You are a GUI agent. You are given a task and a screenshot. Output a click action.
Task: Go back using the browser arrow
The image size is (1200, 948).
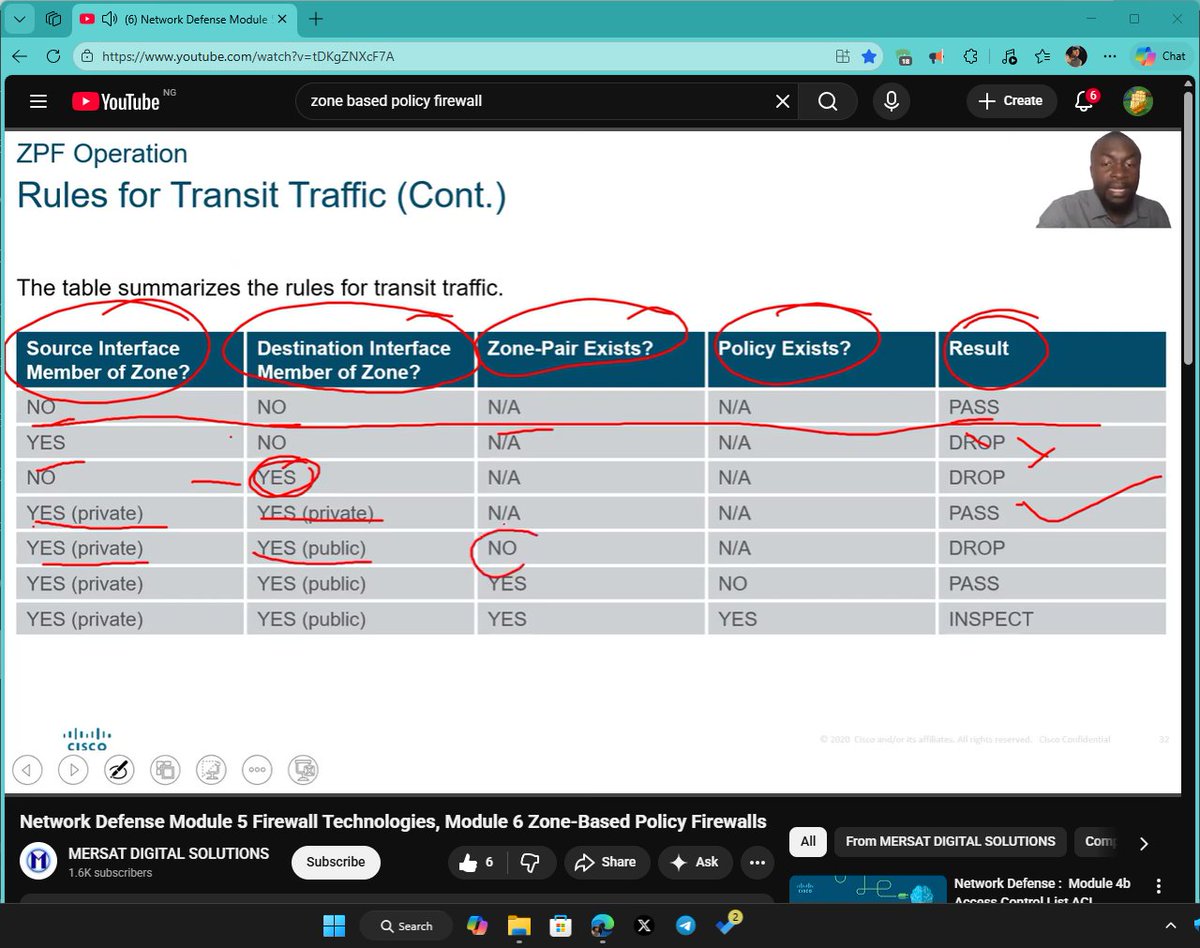20,56
